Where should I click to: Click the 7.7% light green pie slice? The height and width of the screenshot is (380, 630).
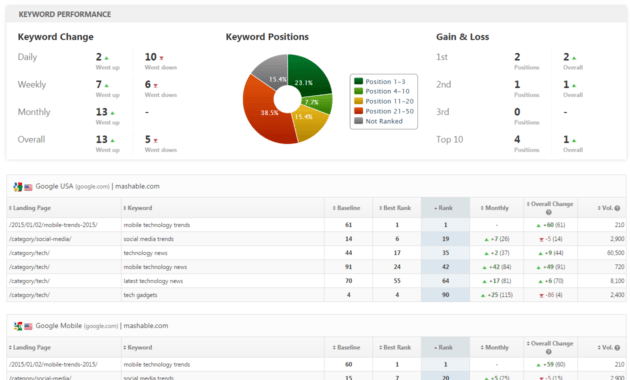319,104
